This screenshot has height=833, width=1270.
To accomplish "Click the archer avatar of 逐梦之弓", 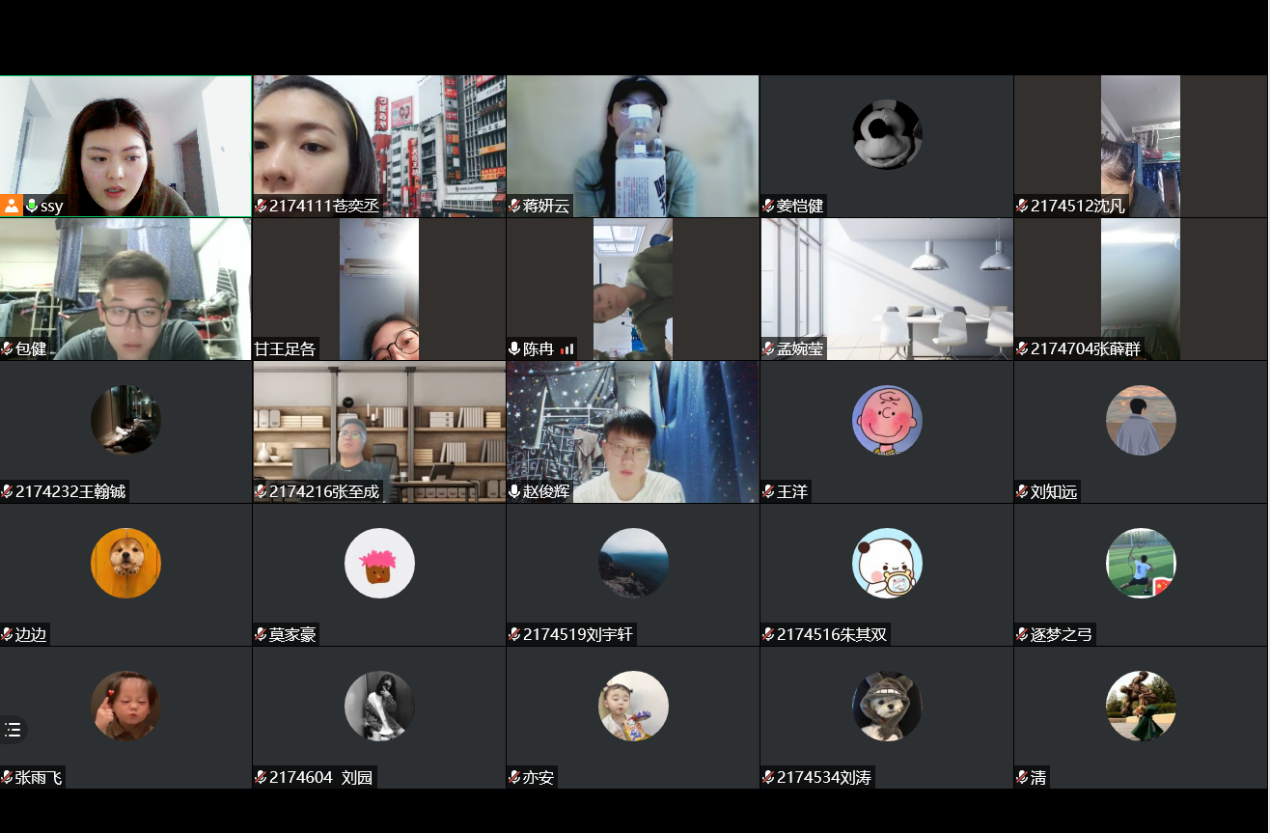I will pos(1141,563).
